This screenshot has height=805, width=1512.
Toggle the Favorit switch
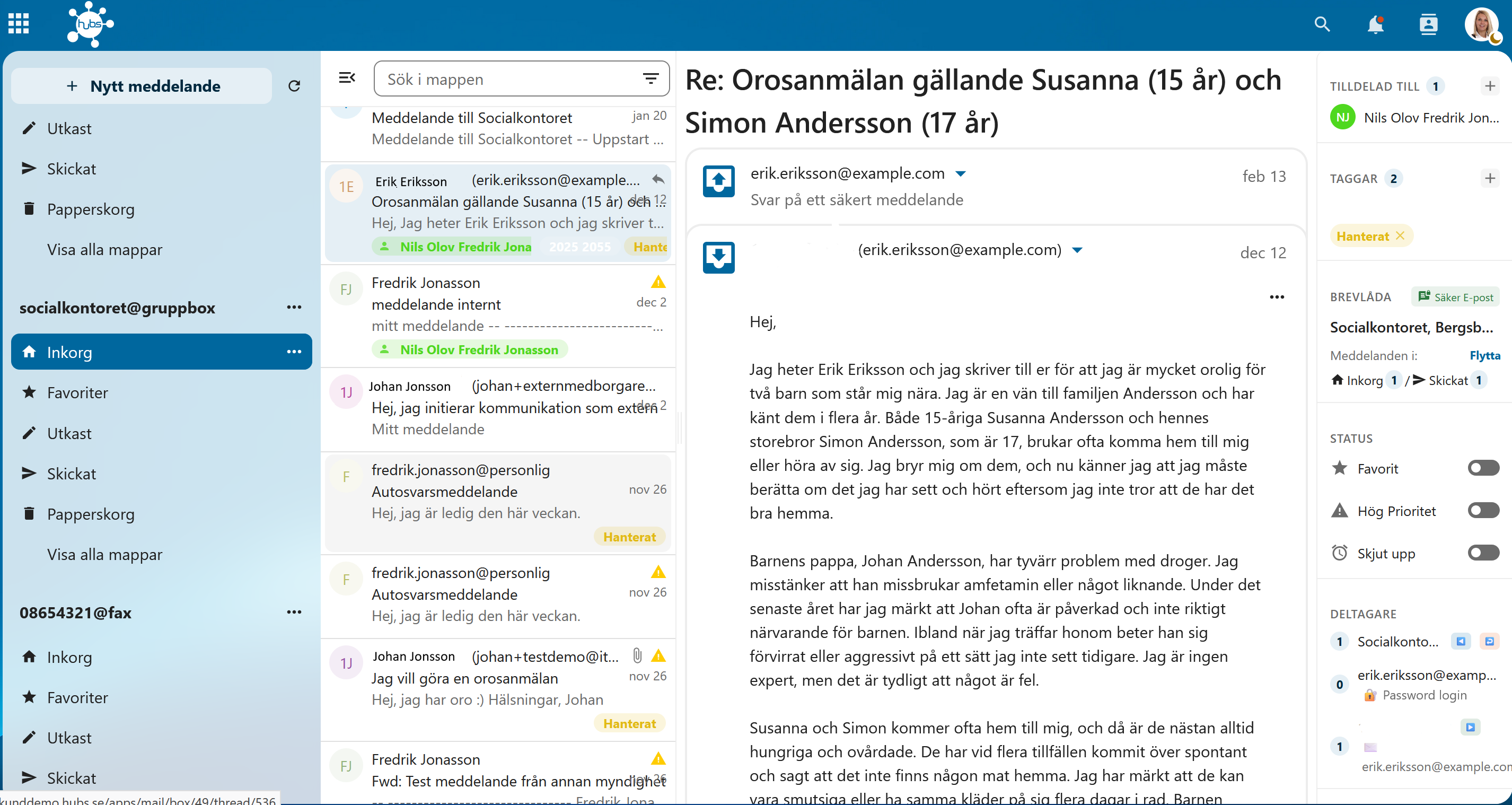(x=1483, y=468)
